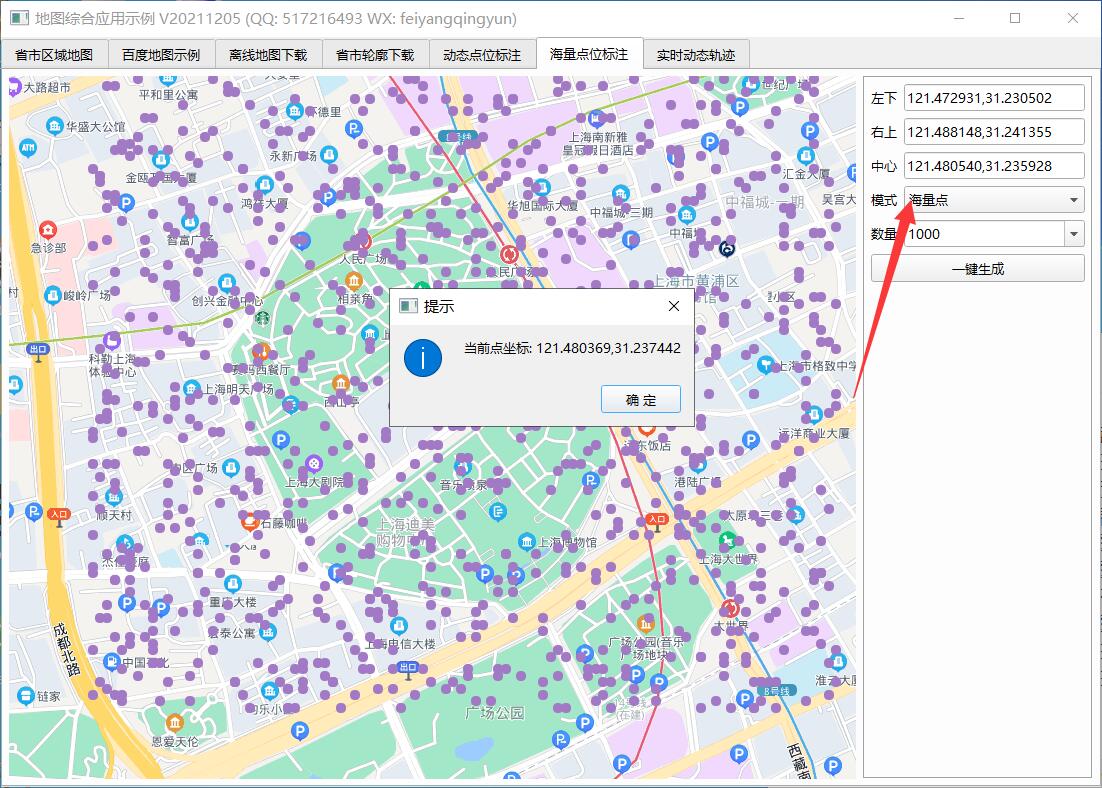Open the 动态点位标注 tab

tap(481, 55)
